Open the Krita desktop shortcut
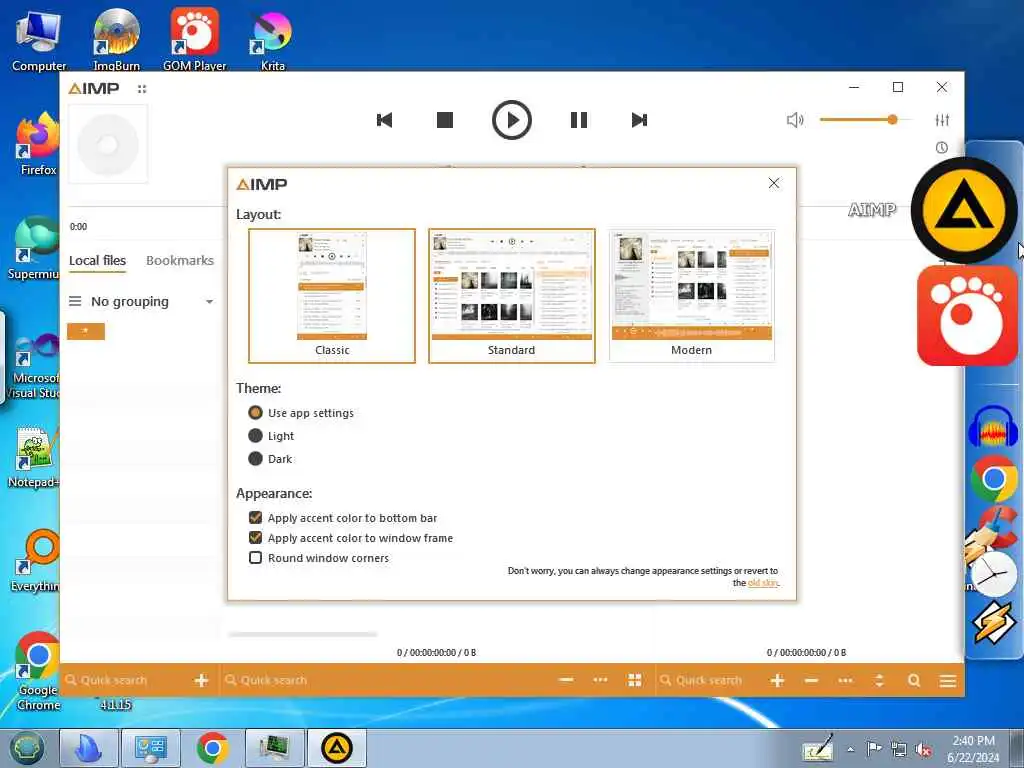 click(x=272, y=40)
